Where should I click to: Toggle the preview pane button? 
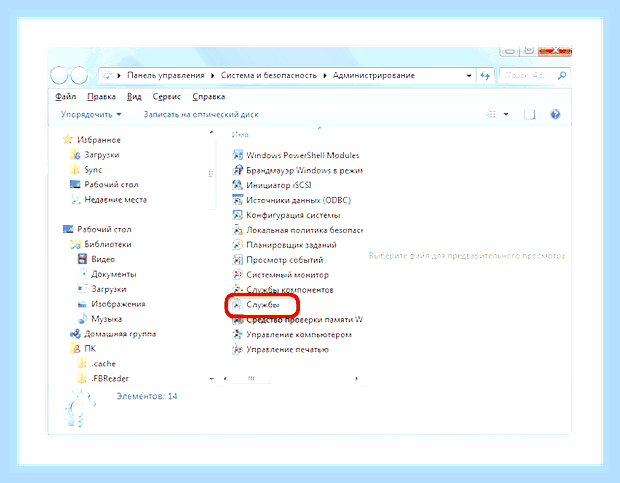529,114
